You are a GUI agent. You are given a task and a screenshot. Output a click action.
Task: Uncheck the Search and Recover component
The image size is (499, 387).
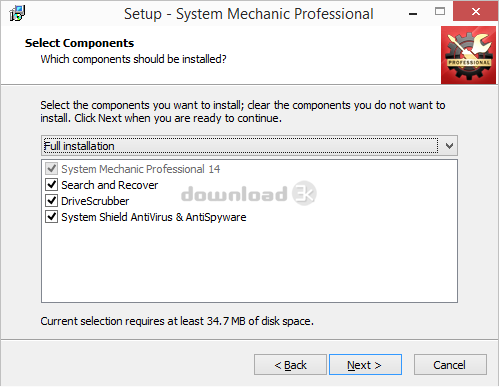coord(51,185)
